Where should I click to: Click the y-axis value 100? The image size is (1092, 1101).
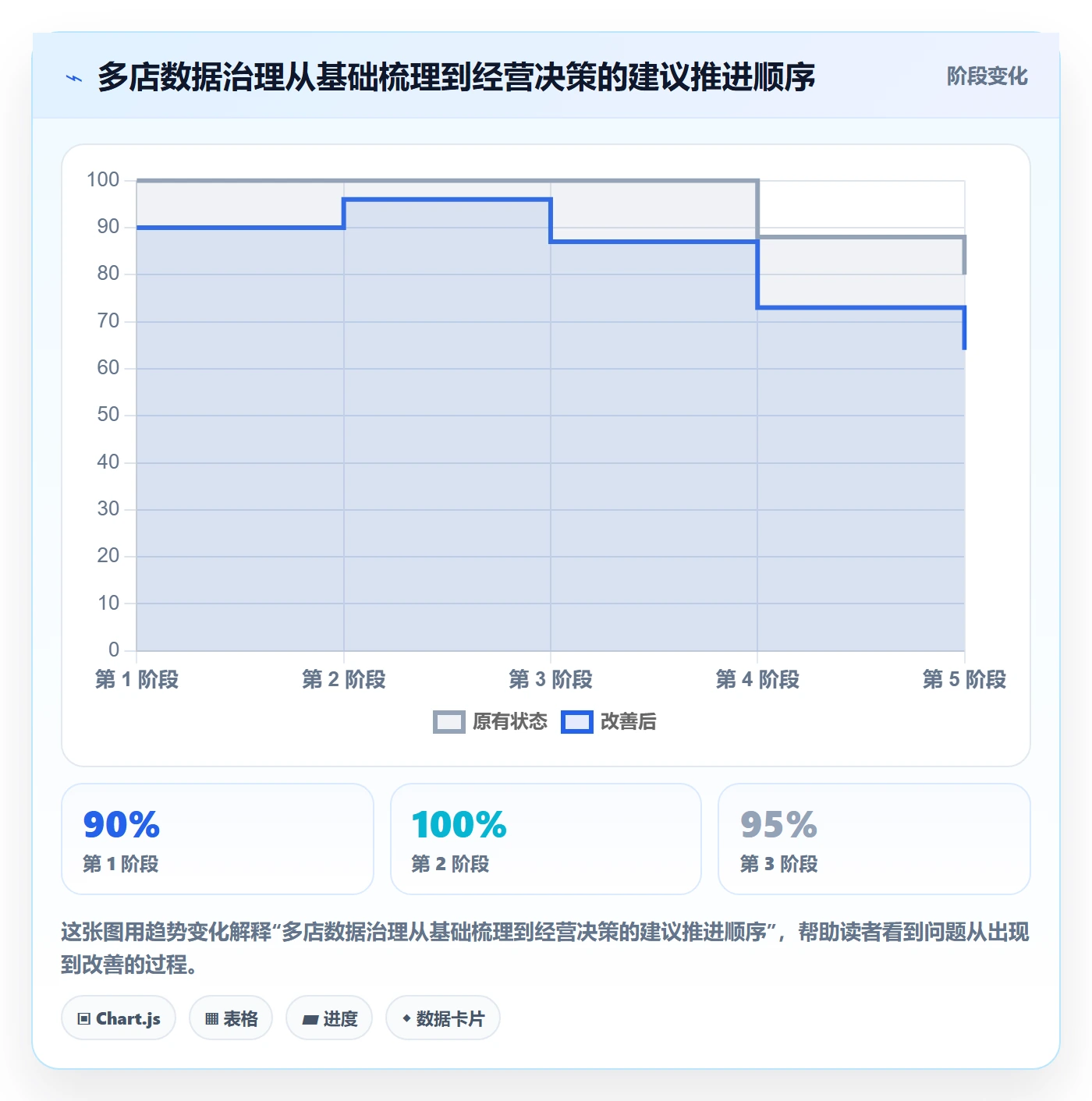103,180
